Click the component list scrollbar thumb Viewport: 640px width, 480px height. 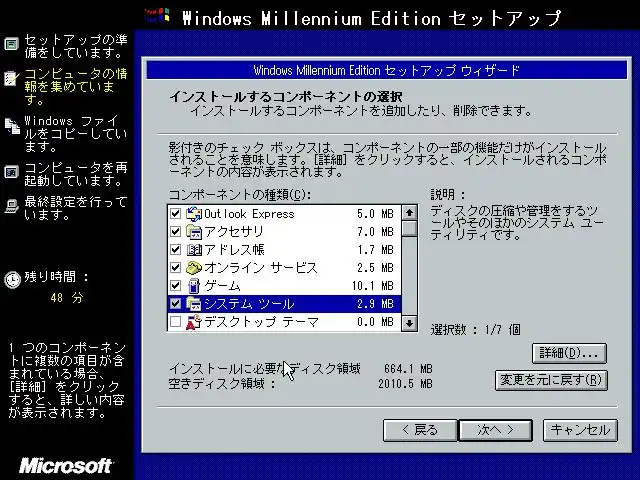(409, 229)
